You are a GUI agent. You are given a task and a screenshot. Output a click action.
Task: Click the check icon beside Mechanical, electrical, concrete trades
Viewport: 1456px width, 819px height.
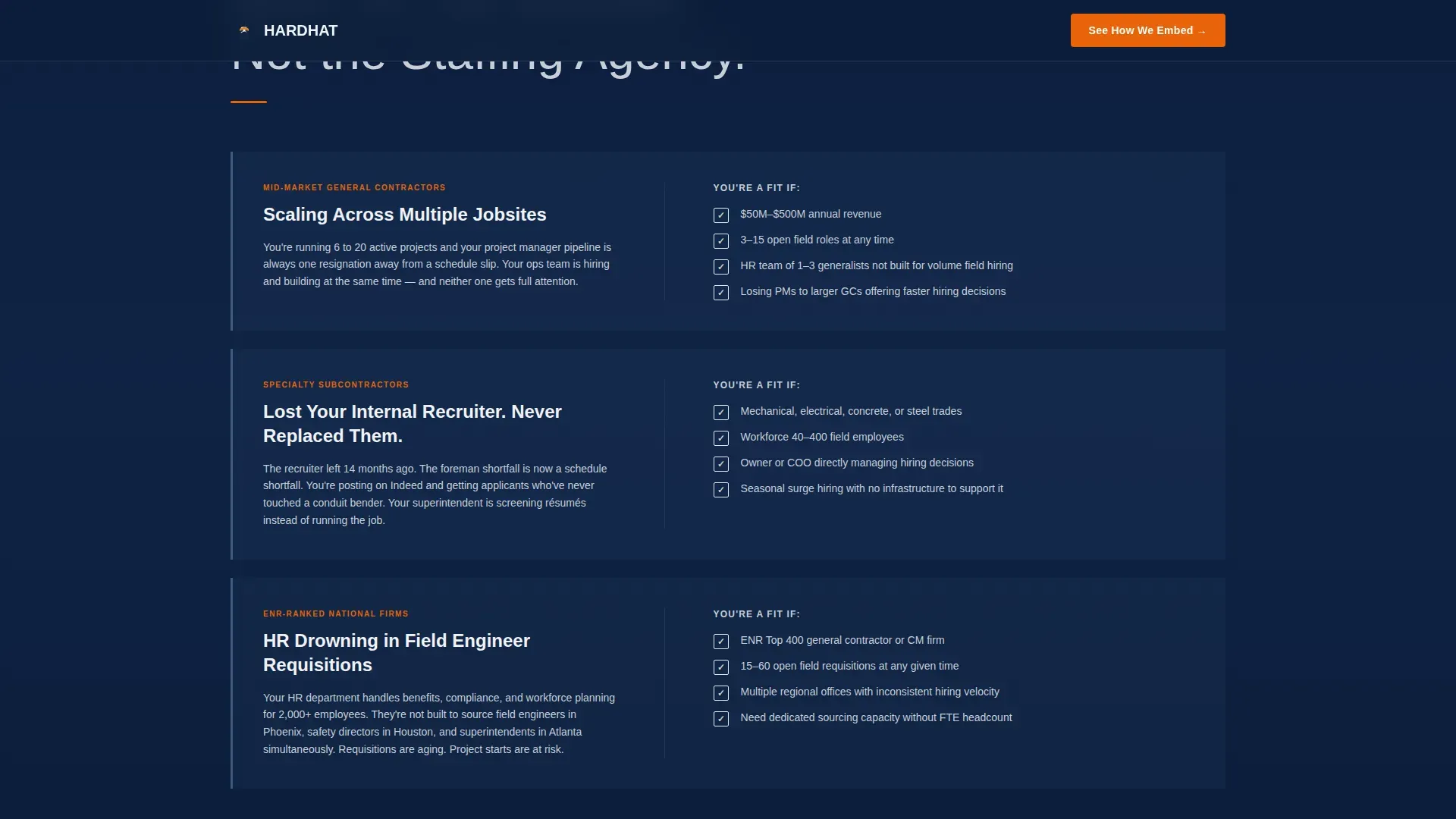pos(721,413)
